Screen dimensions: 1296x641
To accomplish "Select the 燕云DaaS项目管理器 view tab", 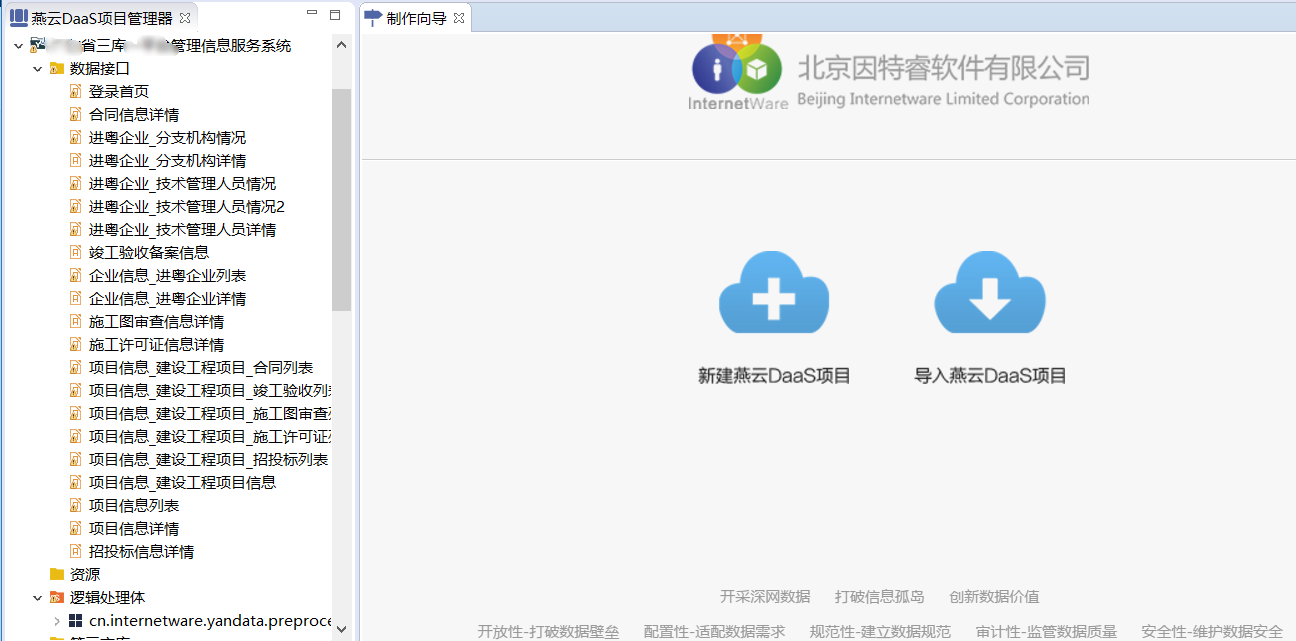I will coord(102,18).
